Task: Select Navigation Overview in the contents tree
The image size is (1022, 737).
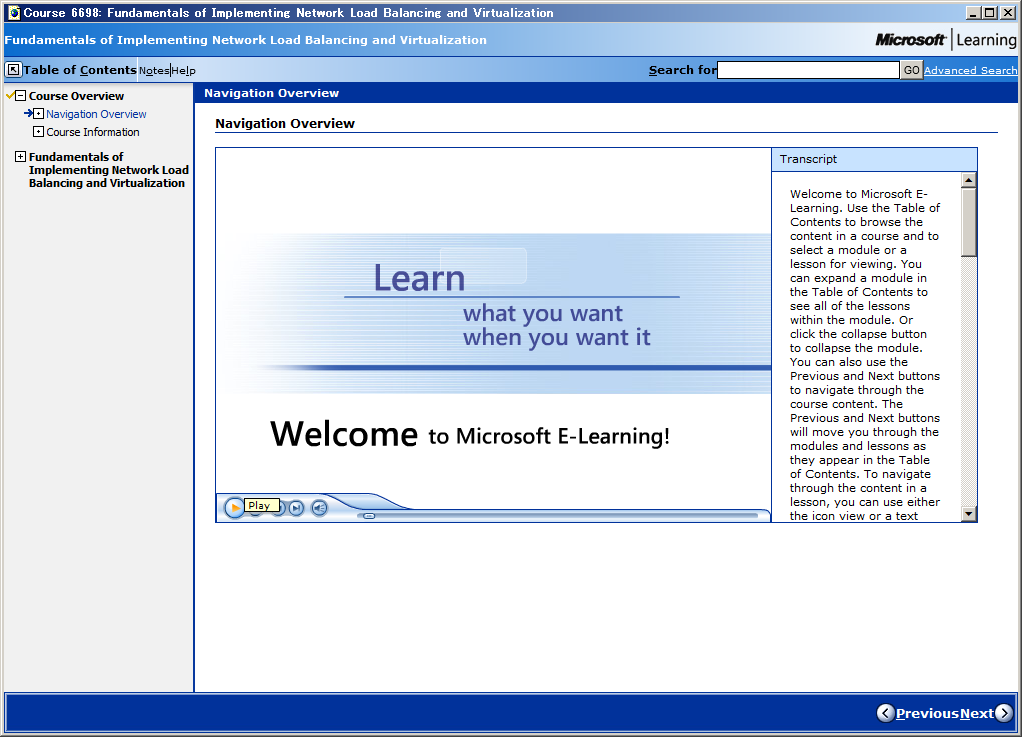Action: click(x=96, y=114)
